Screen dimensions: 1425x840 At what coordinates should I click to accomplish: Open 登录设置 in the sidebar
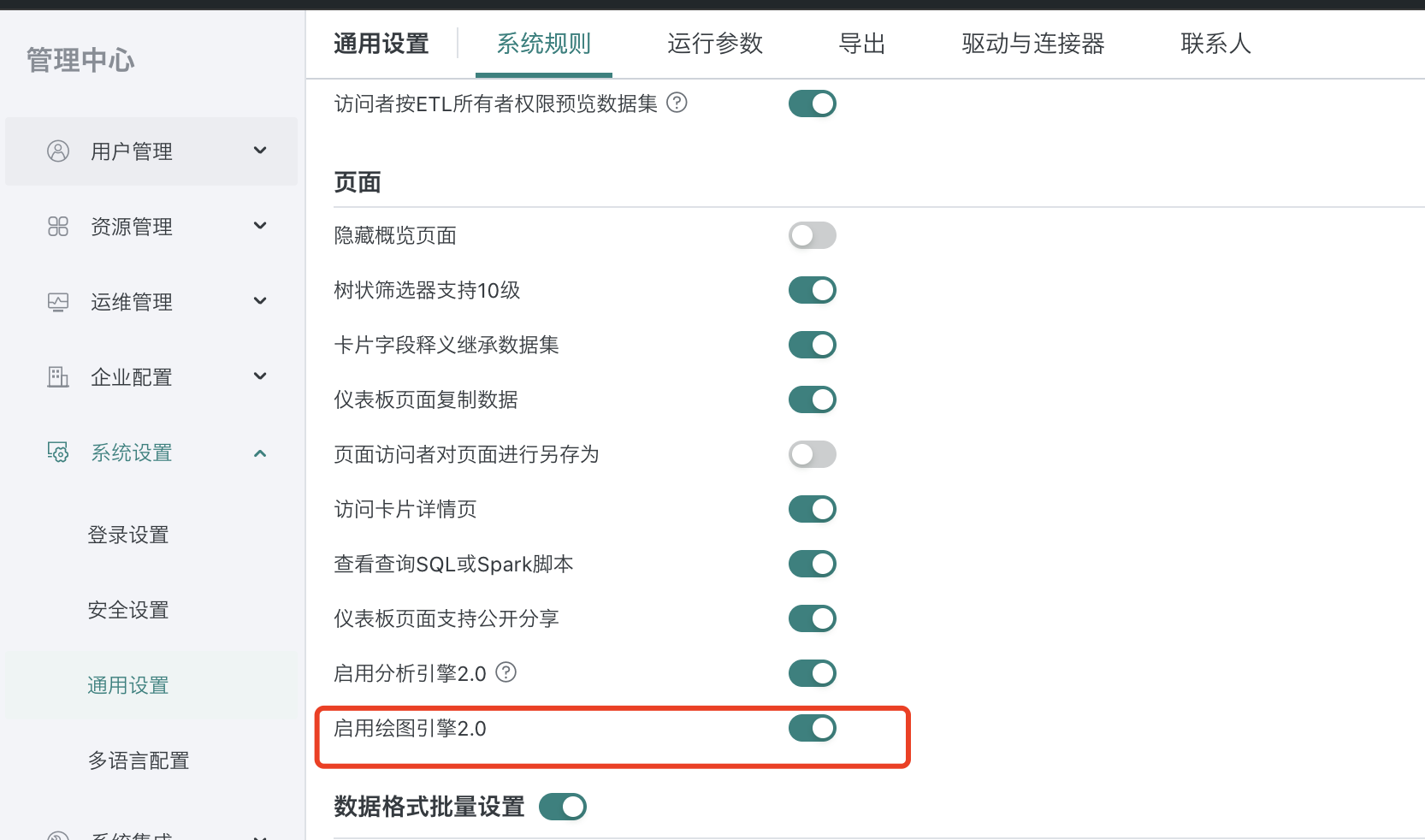pos(127,534)
